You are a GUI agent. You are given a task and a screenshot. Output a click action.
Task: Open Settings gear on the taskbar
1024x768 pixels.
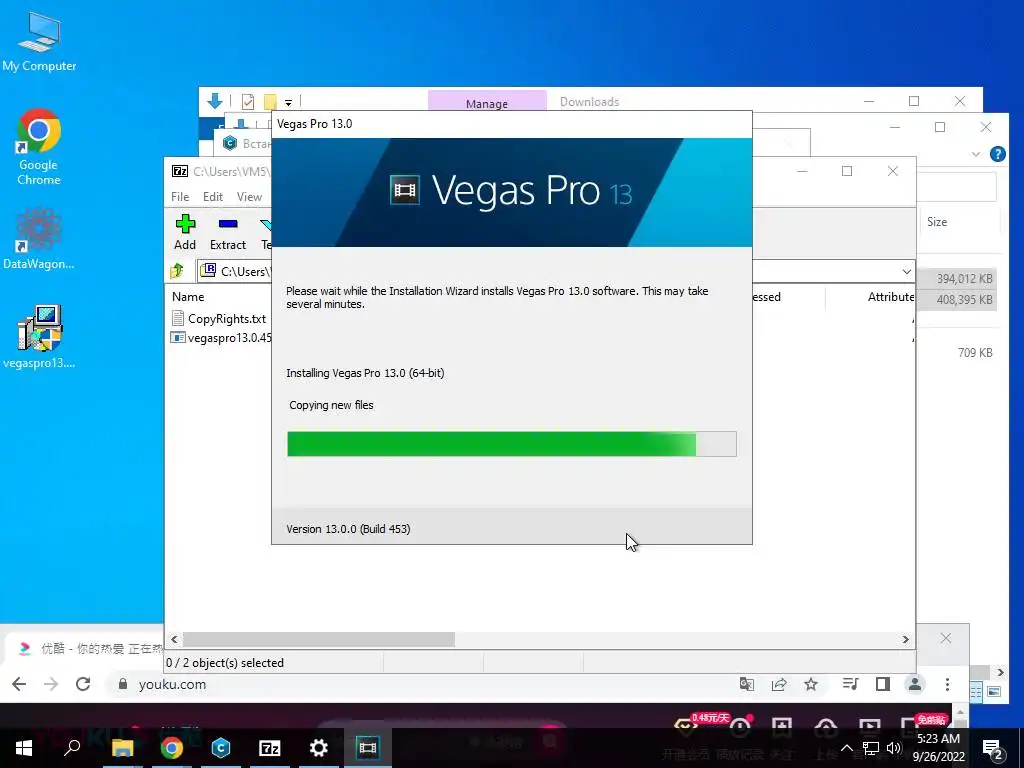[319, 747]
